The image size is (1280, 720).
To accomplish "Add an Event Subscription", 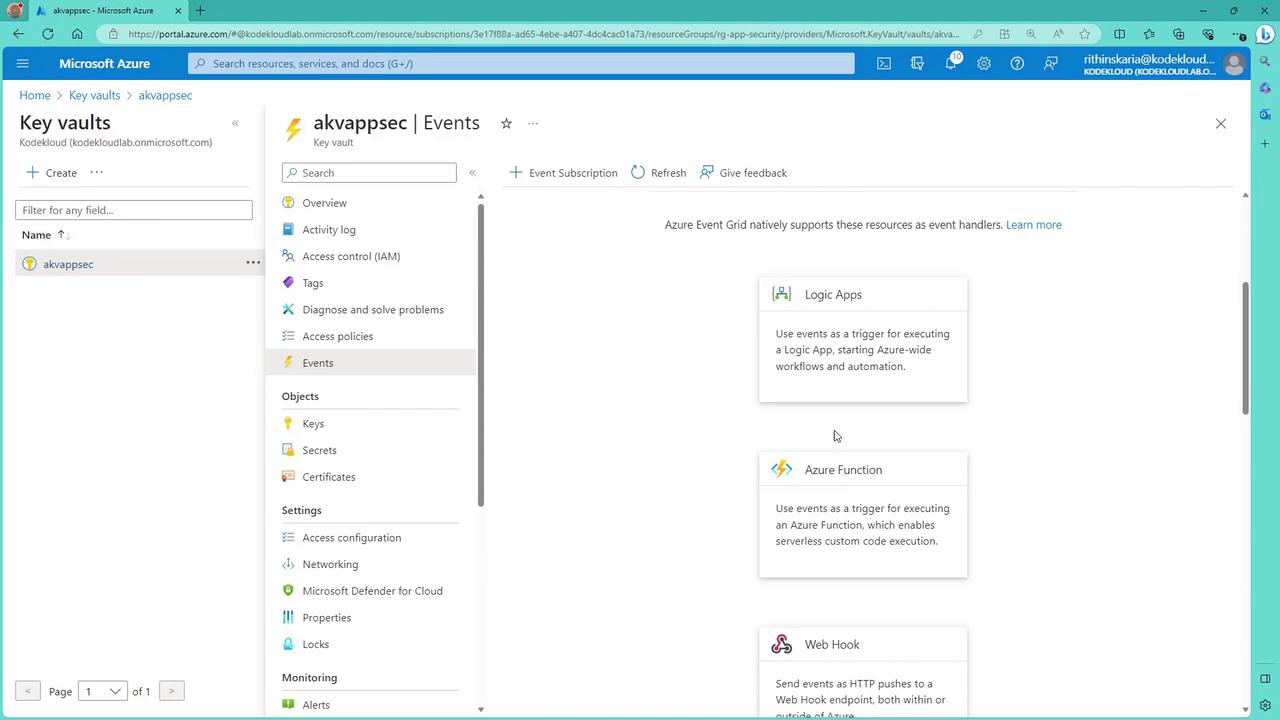I will pyautogui.click(x=563, y=173).
